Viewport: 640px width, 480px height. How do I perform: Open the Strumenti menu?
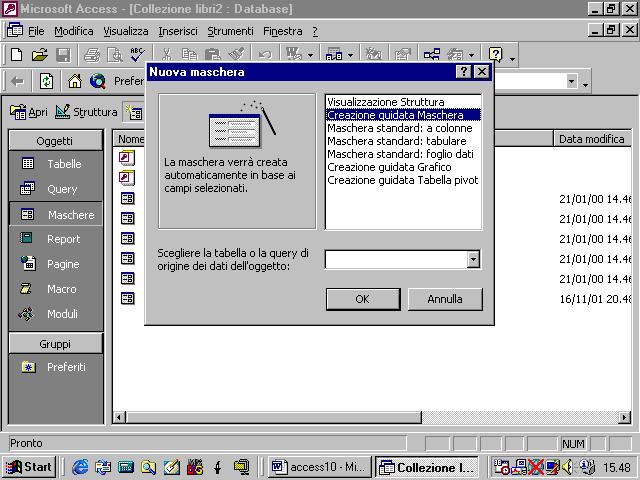(230, 31)
